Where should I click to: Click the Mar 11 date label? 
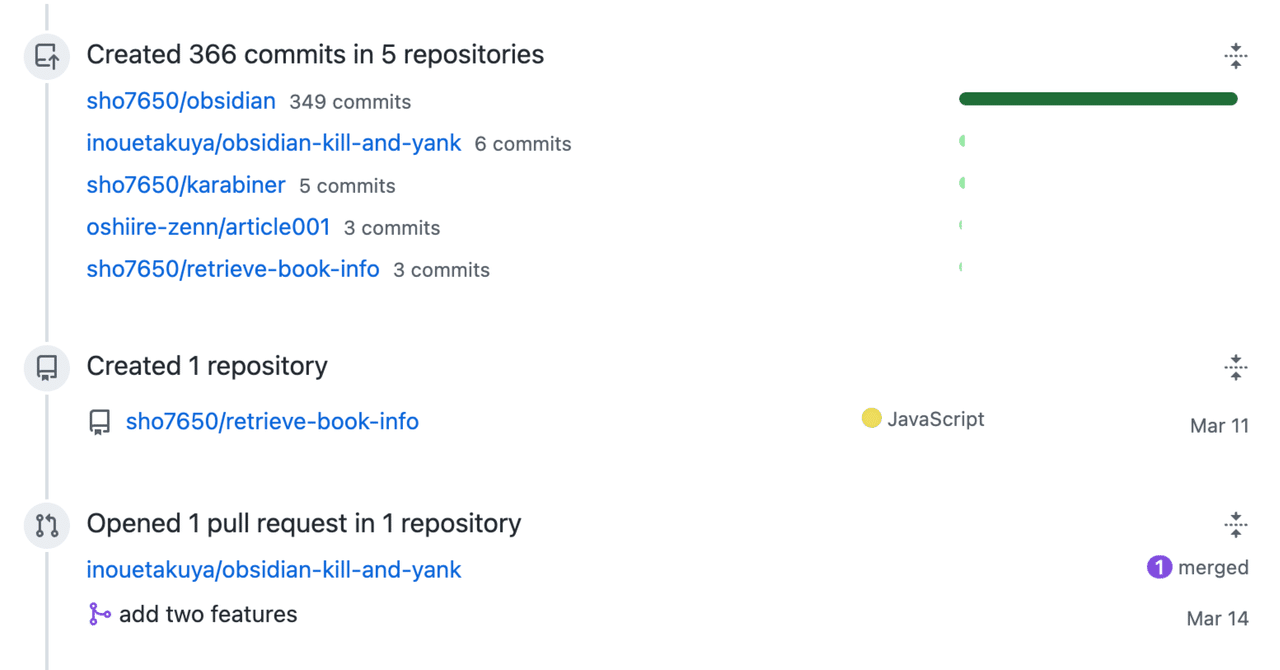(1219, 425)
